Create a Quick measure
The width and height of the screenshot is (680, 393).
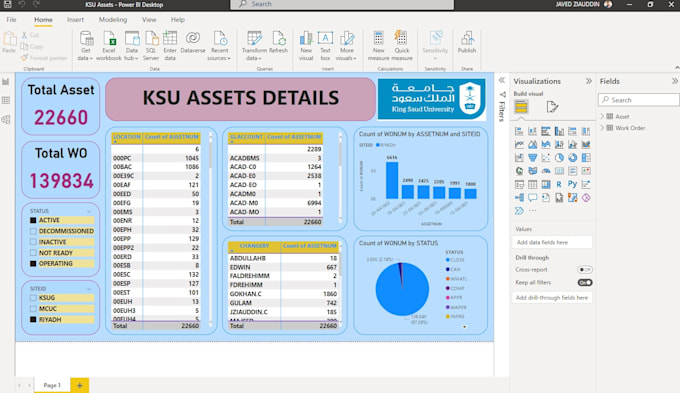tap(402, 46)
